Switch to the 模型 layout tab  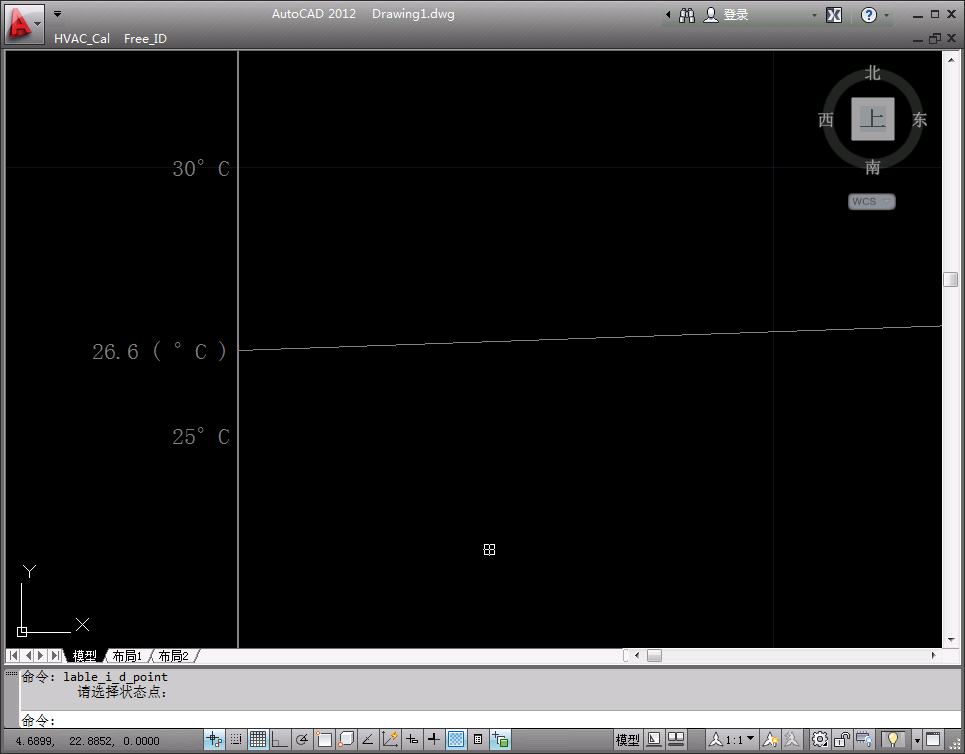pyautogui.click(x=84, y=656)
